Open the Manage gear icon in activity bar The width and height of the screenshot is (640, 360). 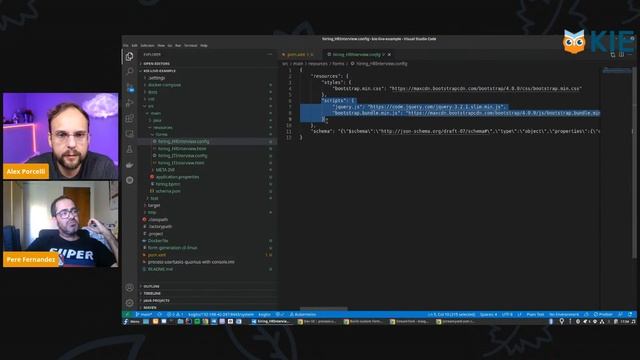pyautogui.click(x=129, y=303)
